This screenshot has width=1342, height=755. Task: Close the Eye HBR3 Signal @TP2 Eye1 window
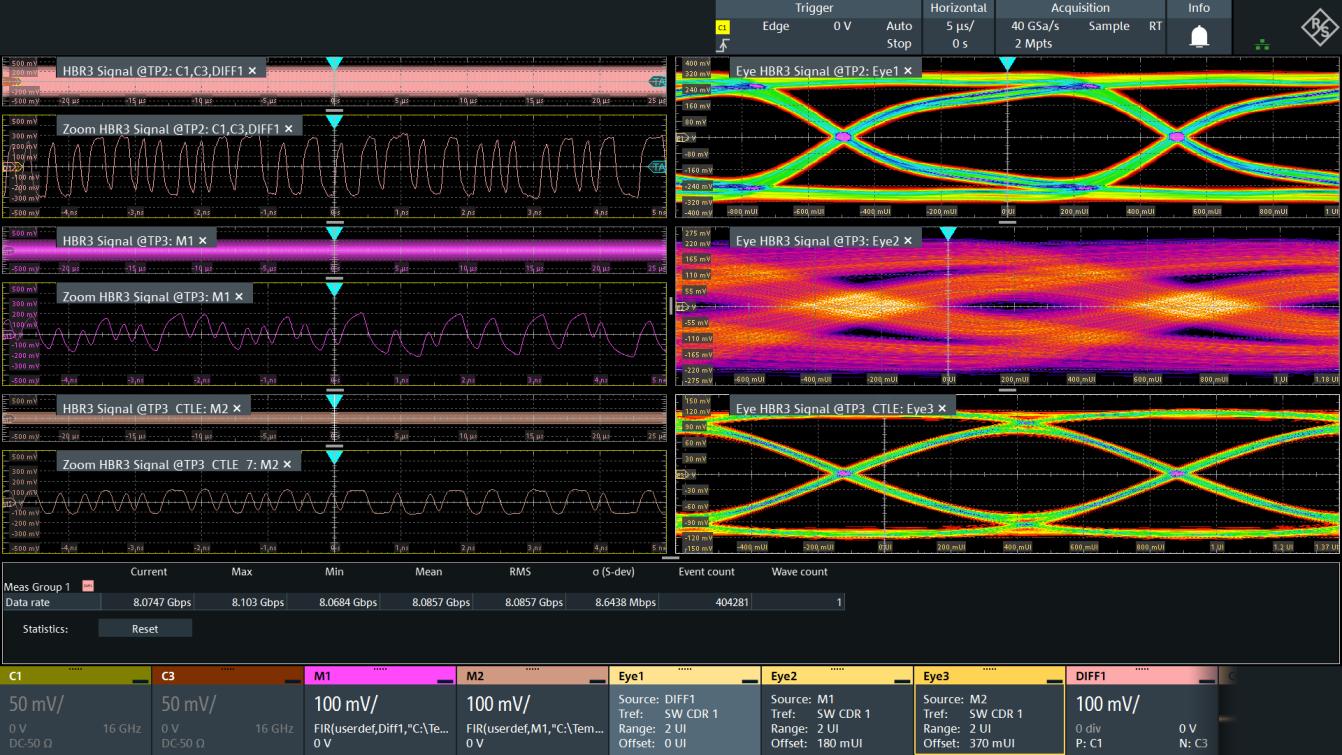tap(908, 71)
